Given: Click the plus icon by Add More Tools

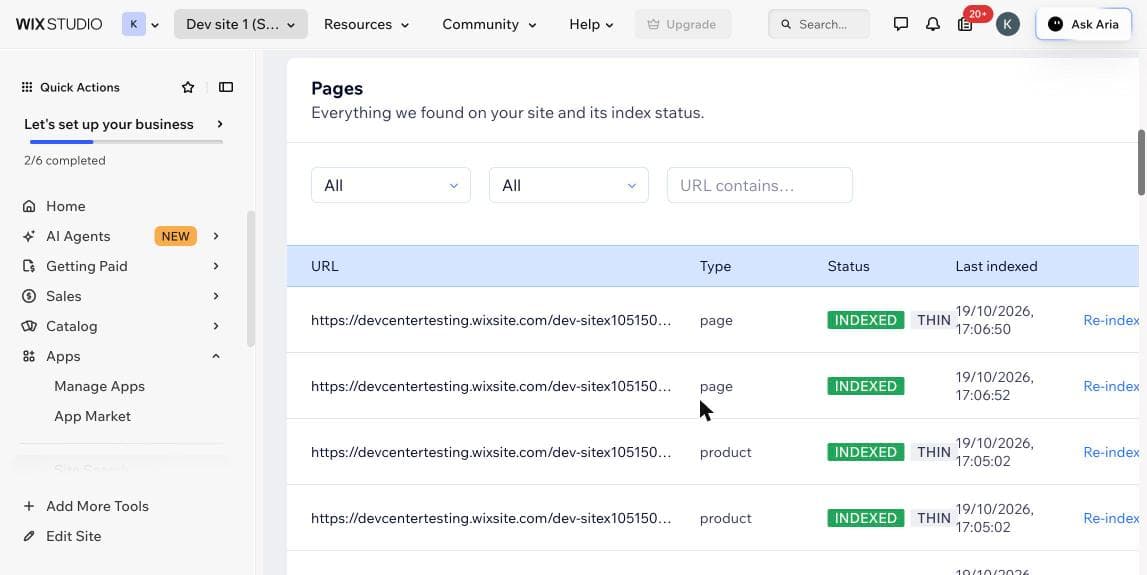Looking at the screenshot, I should point(29,506).
